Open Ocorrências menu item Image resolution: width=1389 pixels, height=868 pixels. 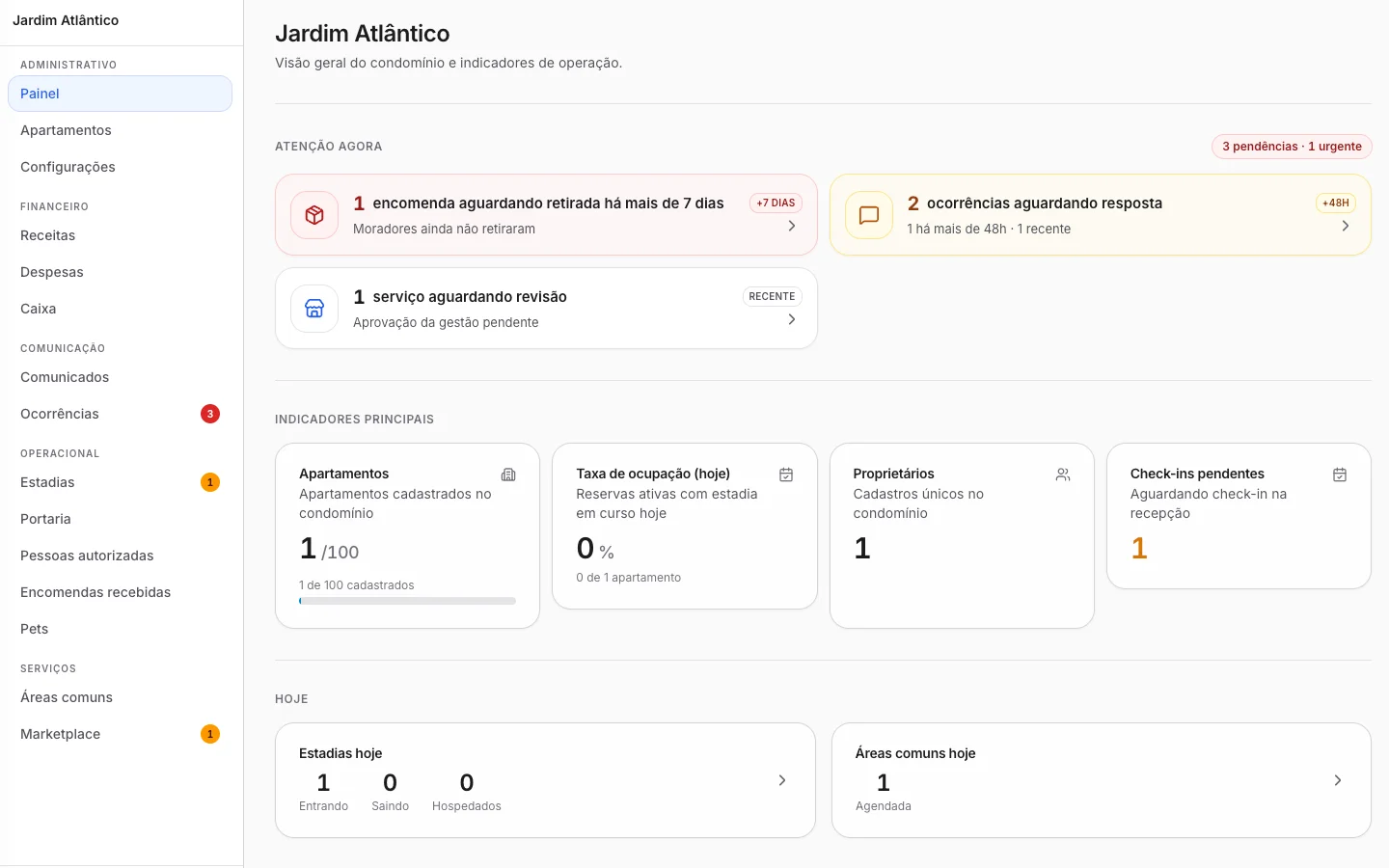pos(120,414)
